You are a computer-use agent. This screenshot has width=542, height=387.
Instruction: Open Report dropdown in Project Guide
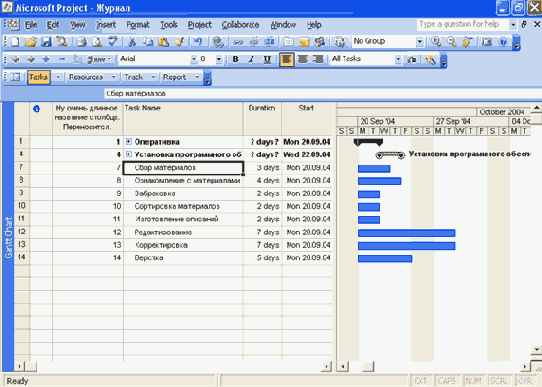pos(197,77)
